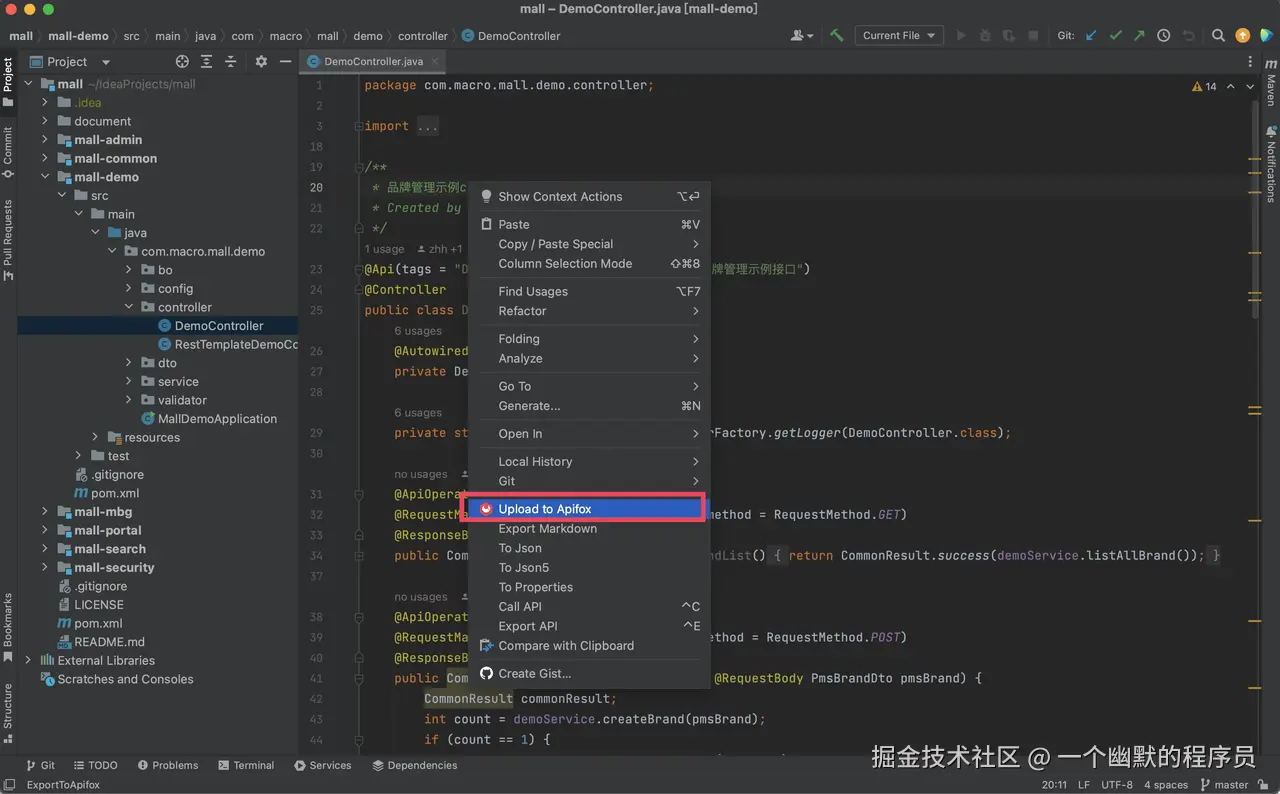Open Structure tool window
The height and width of the screenshot is (794, 1280).
(x=8, y=712)
